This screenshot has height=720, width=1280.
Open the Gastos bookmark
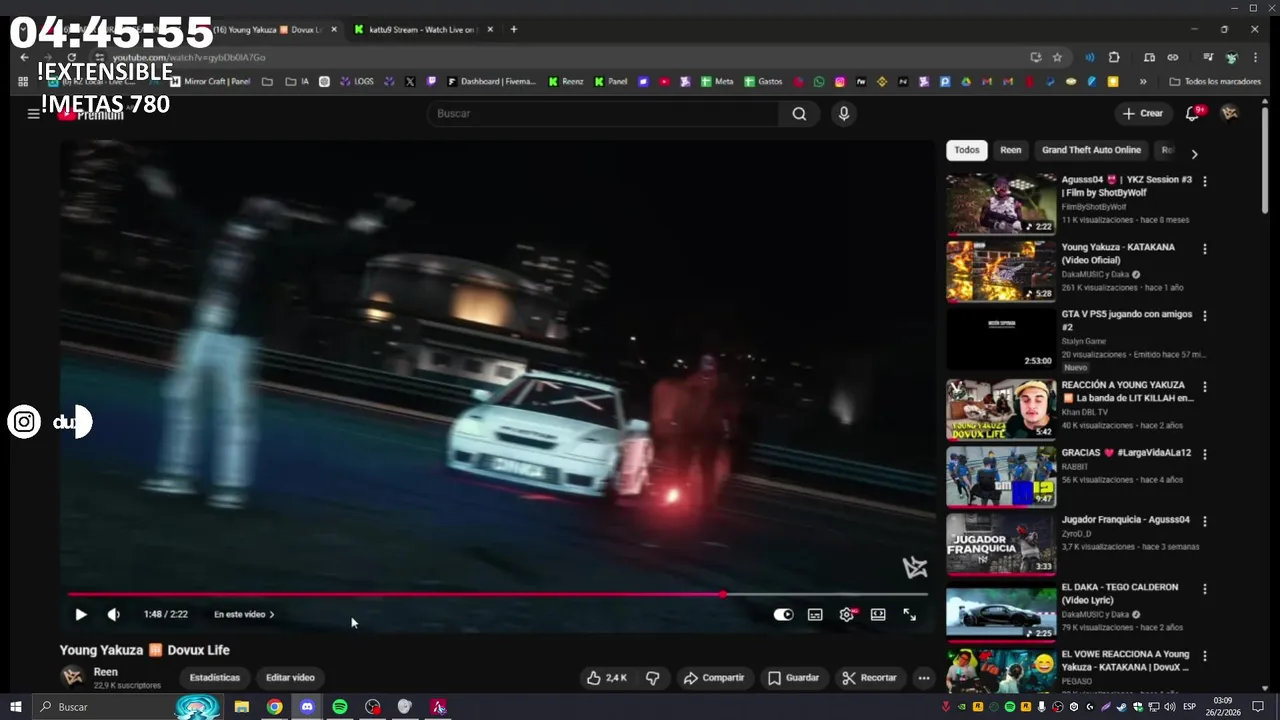pos(763,82)
